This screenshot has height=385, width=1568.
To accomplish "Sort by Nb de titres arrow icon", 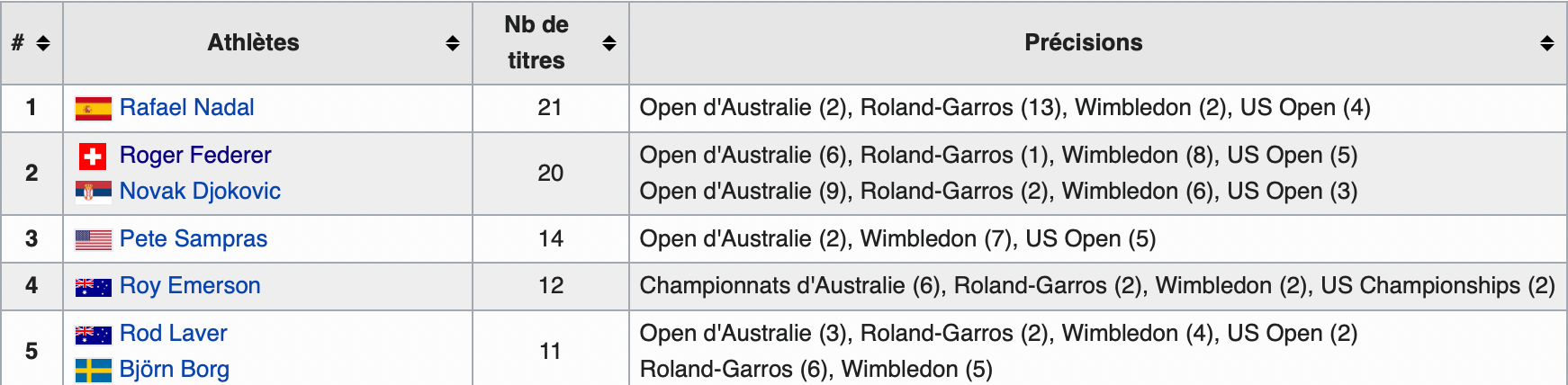I will pyautogui.click(x=609, y=43).
